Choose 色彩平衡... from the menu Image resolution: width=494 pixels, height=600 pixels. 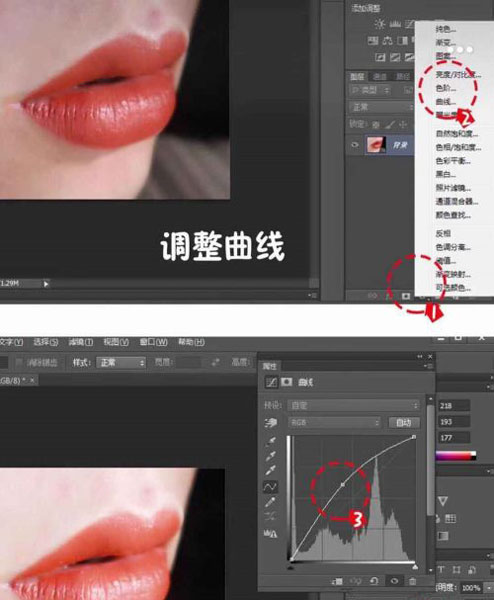click(x=453, y=161)
